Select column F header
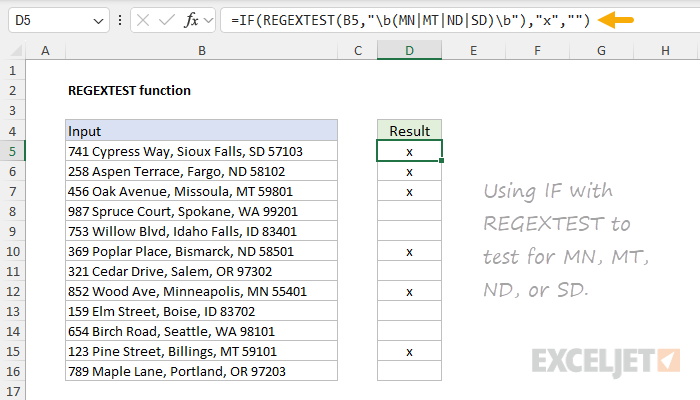 coord(537,50)
